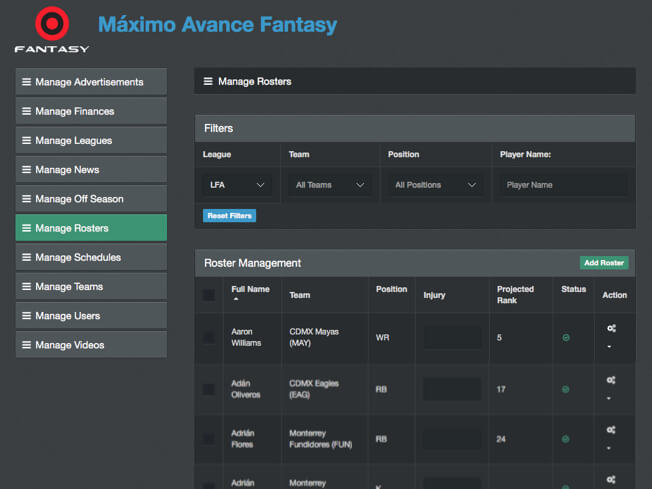Click Máximo Avance Fantasy title link
652x489 pixels.
pos(217,25)
